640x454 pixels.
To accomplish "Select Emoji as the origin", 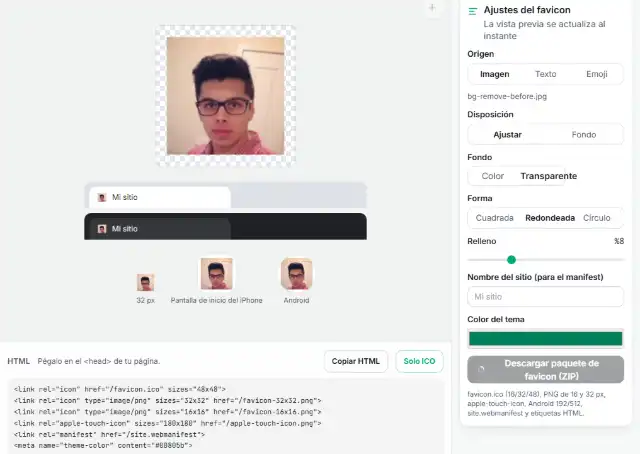I will [x=596, y=74].
